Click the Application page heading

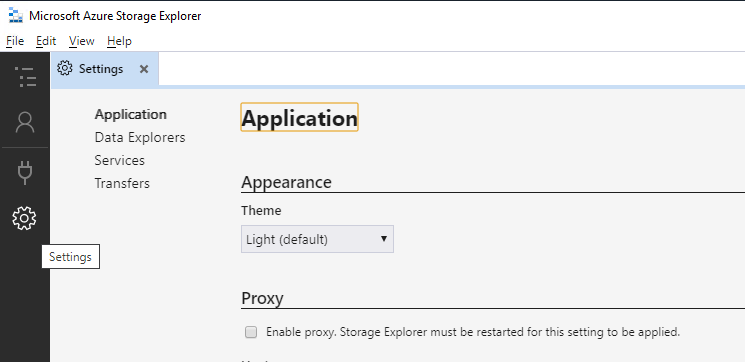299,117
